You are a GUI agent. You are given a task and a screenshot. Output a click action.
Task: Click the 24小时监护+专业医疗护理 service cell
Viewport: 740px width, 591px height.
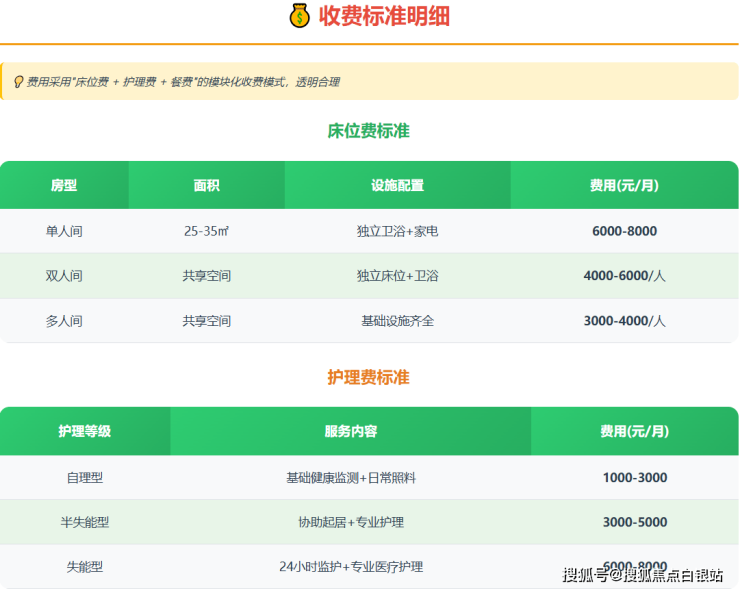350,566
